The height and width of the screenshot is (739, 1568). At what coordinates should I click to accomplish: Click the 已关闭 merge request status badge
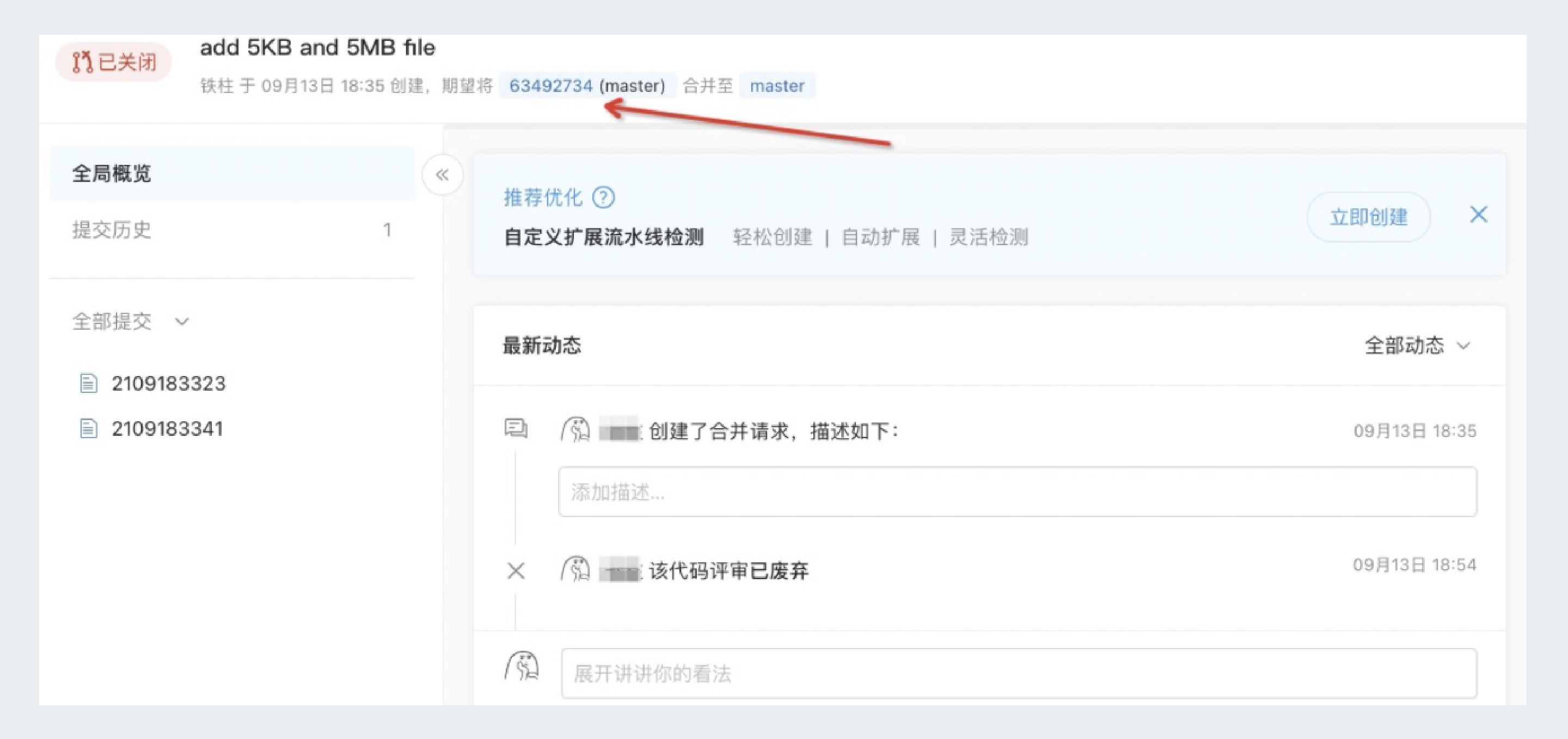113,61
